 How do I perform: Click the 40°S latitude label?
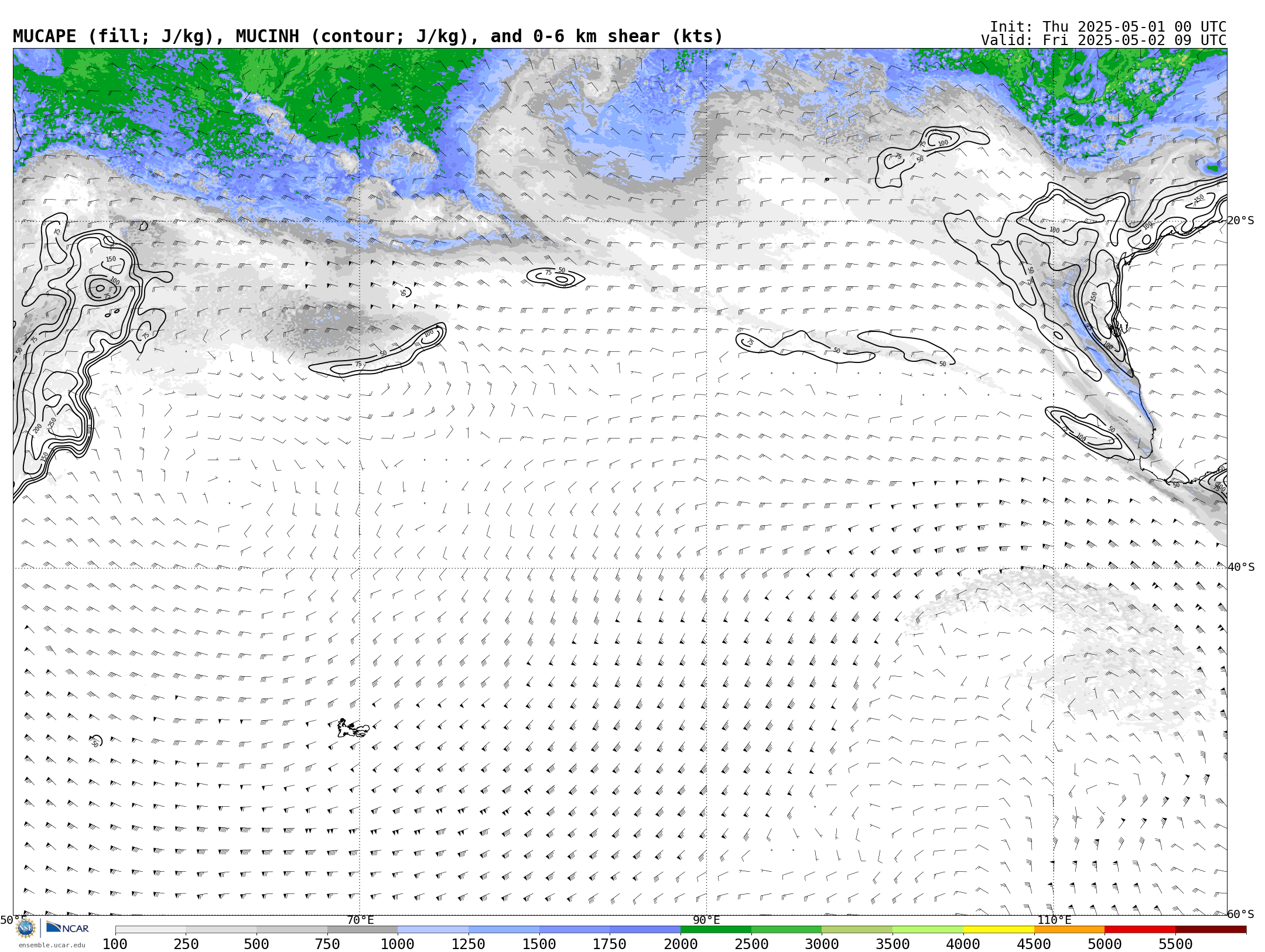coord(1241,567)
